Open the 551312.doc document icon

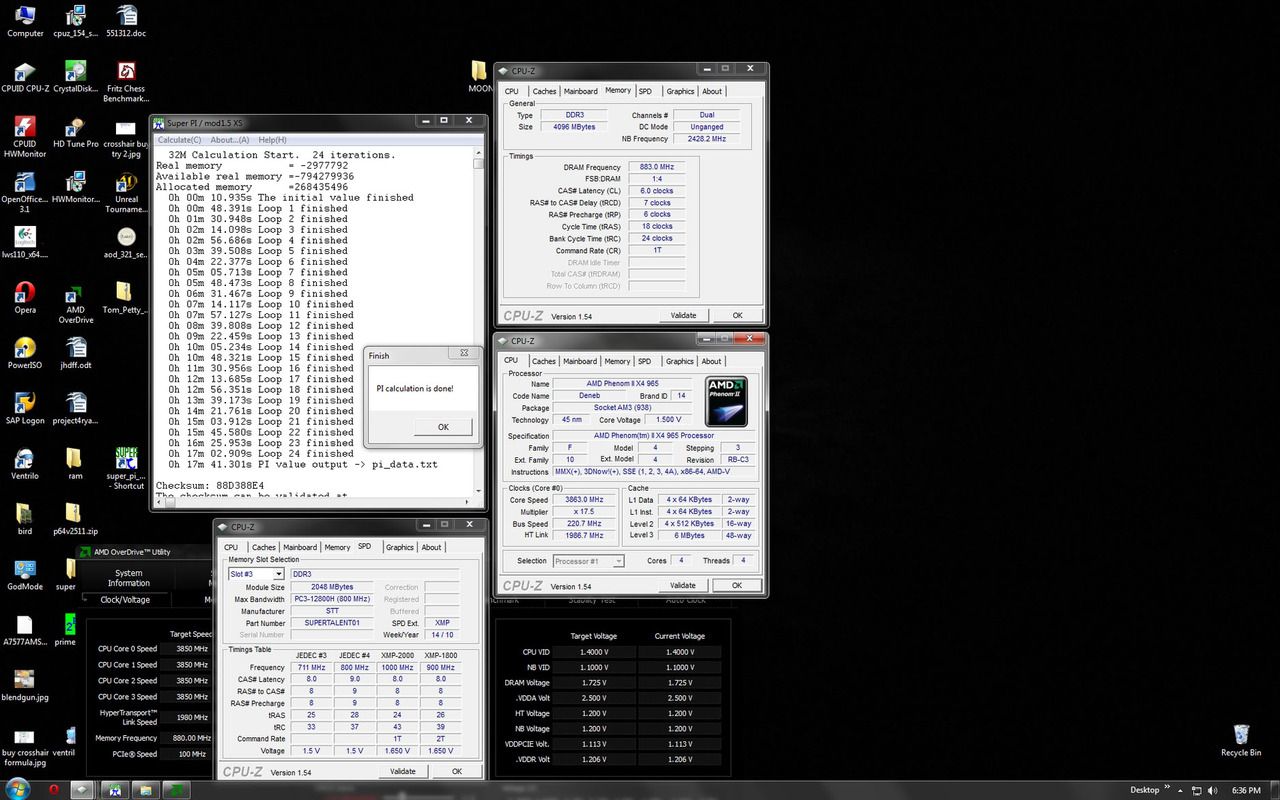tap(126, 21)
